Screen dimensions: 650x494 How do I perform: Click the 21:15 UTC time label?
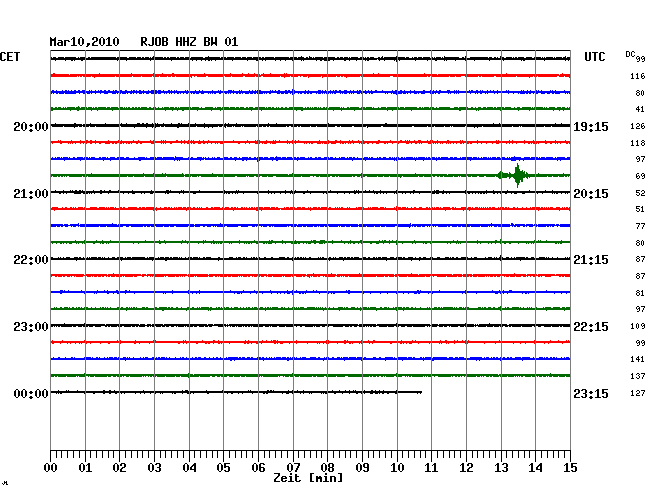591,260
